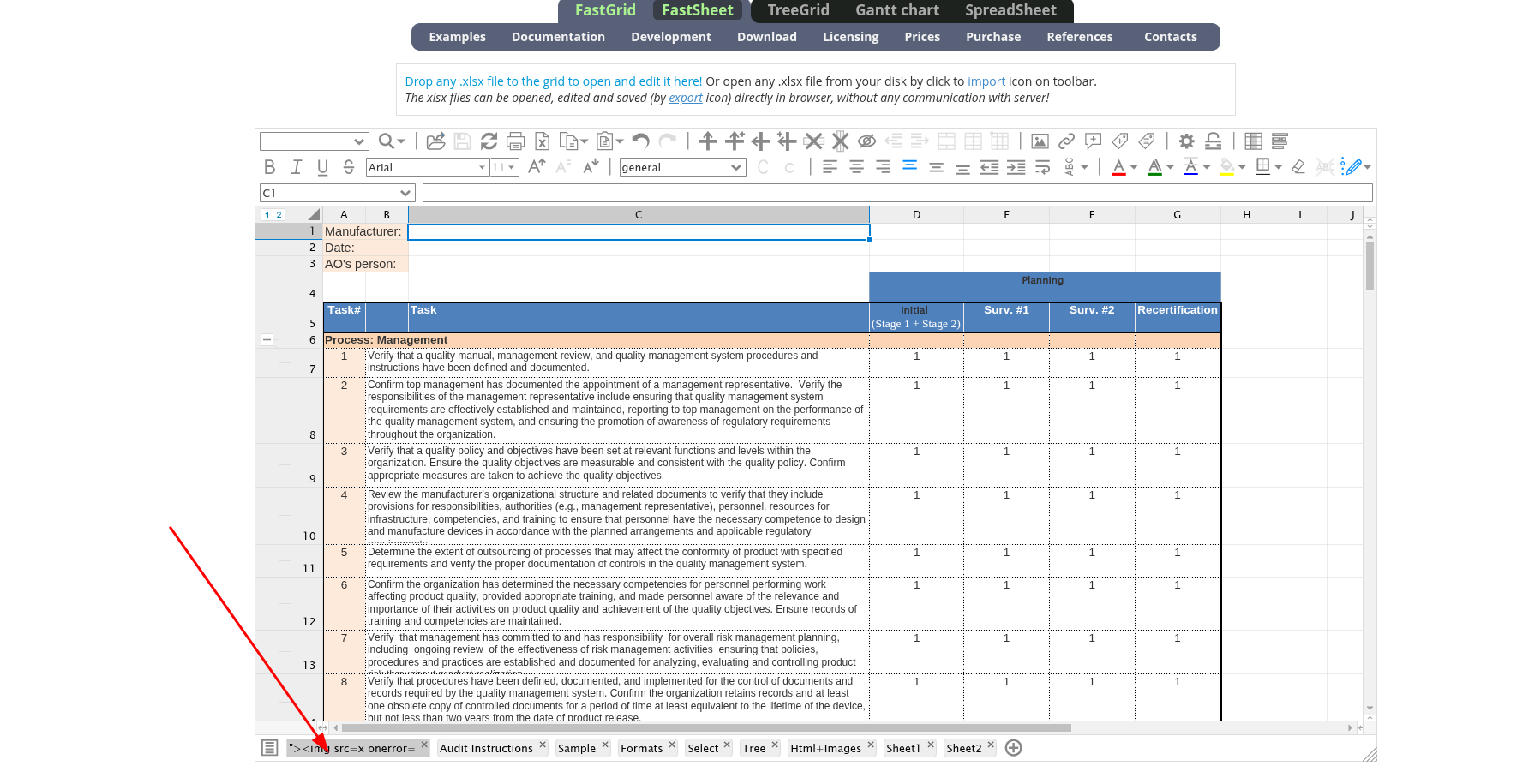The image size is (1535, 784).
Task: Open the settings gear icon
Action: 1186,141
